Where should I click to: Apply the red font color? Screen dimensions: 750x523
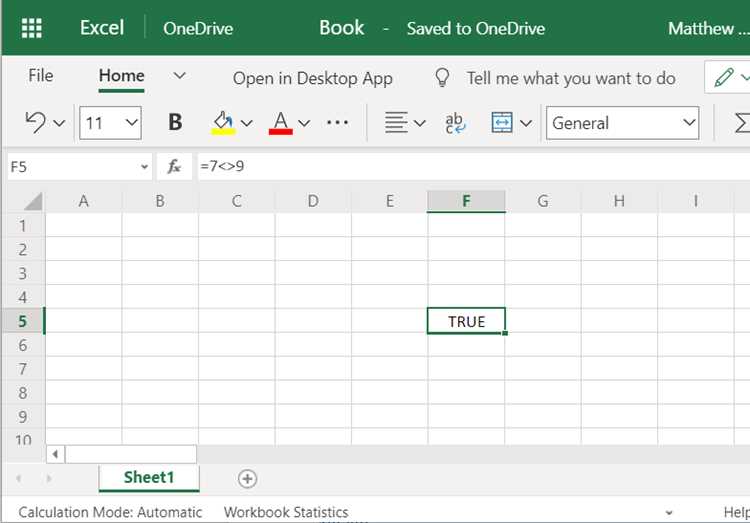pyautogui.click(x=281, y=122)
